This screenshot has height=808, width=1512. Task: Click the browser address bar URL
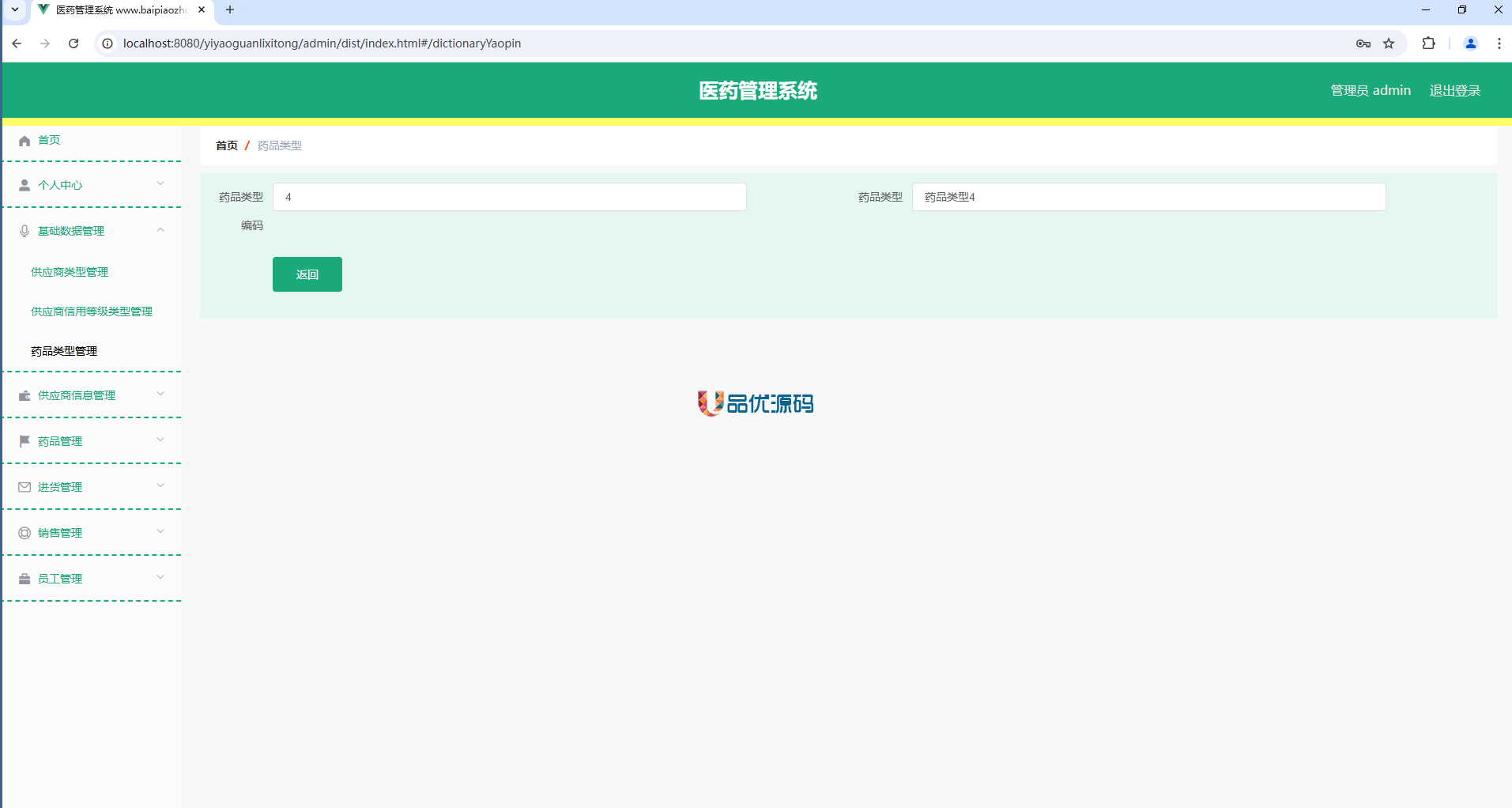click(322, 43)
